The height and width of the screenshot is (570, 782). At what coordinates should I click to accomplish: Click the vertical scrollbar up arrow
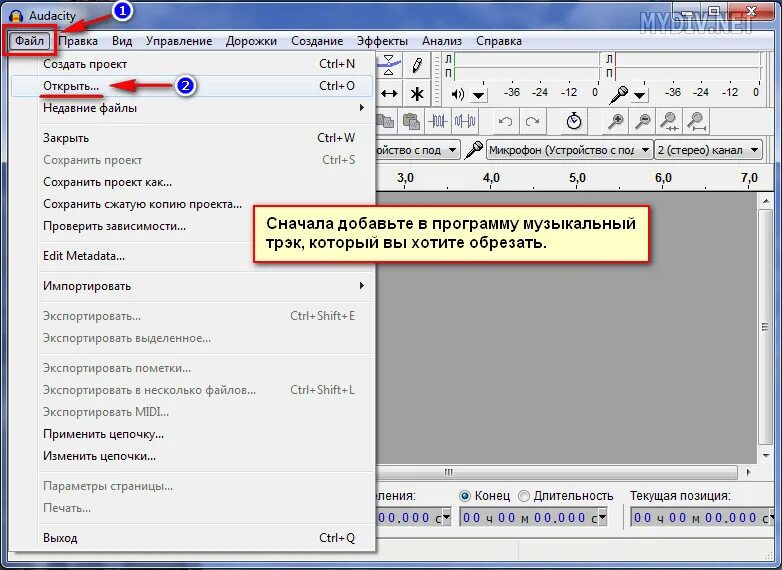766,201
